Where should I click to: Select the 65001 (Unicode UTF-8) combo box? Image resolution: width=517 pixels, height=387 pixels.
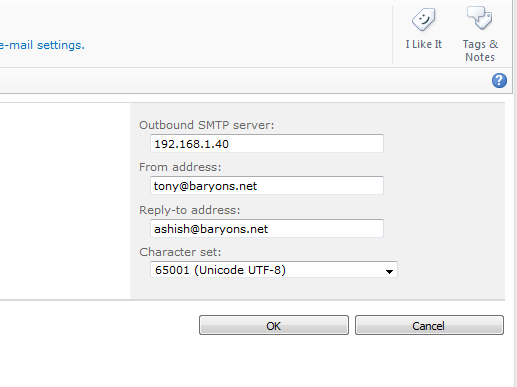click(274, 270)
